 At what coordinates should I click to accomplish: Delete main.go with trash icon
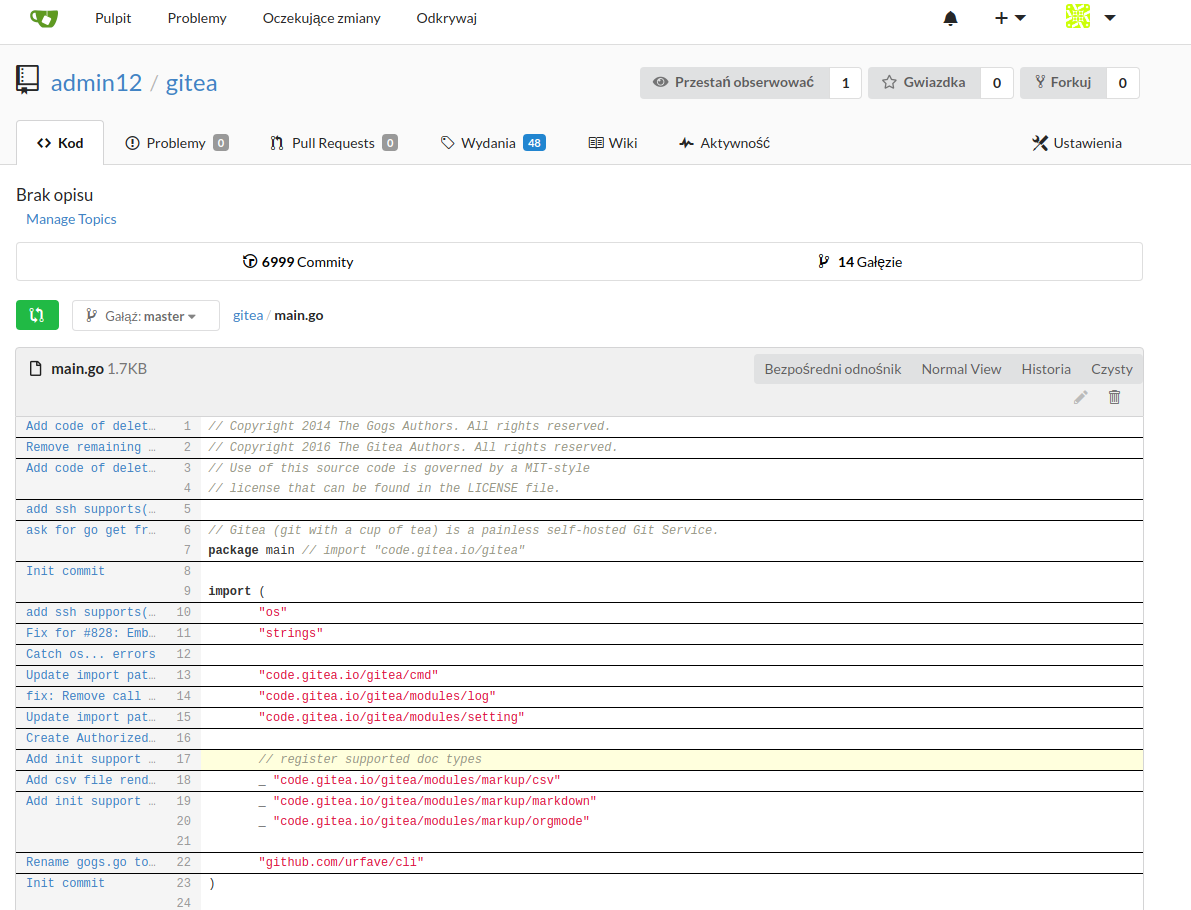coord(1114,397)
